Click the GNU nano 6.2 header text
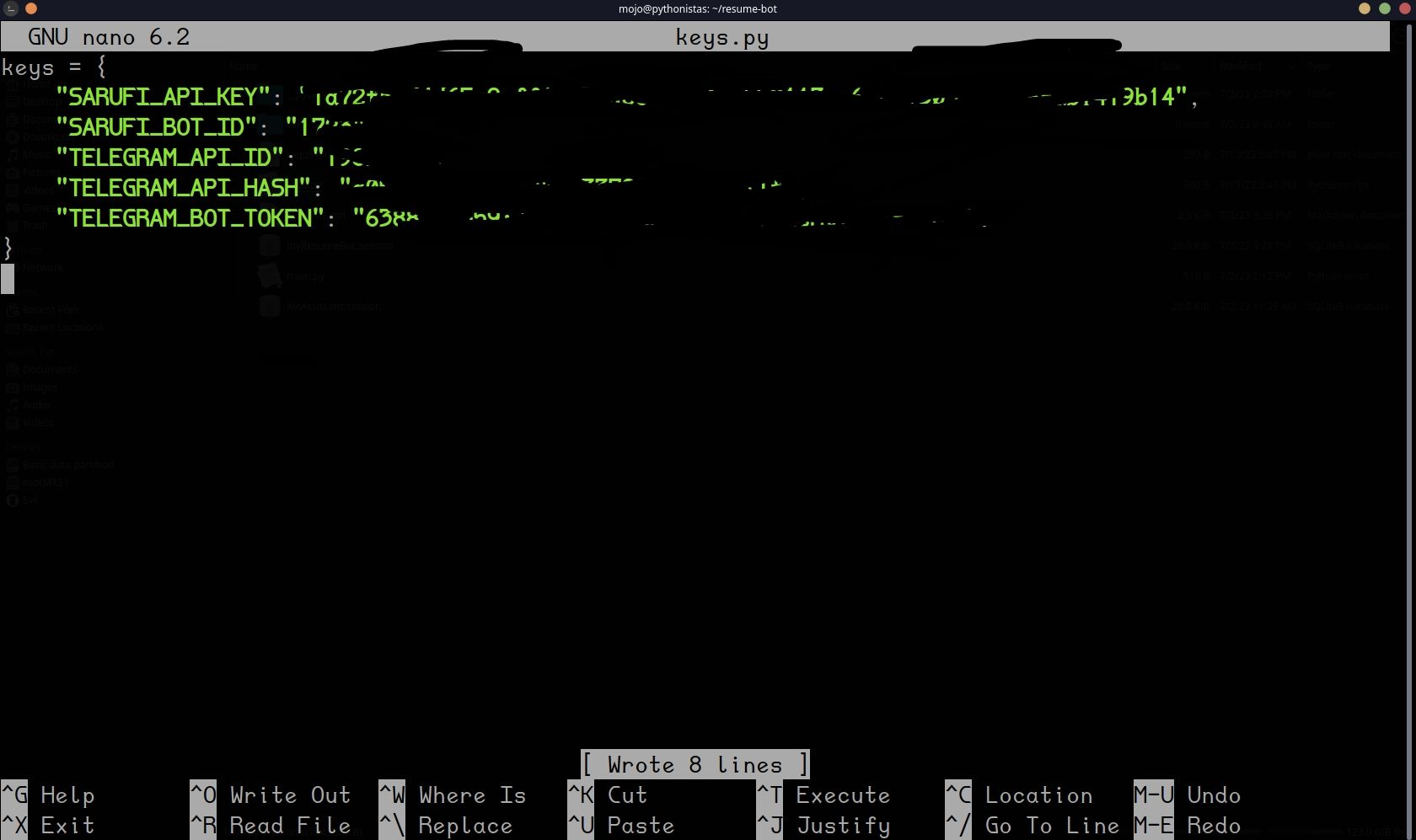The height and width of the screenshot is (840, 1416). (109, 37)
